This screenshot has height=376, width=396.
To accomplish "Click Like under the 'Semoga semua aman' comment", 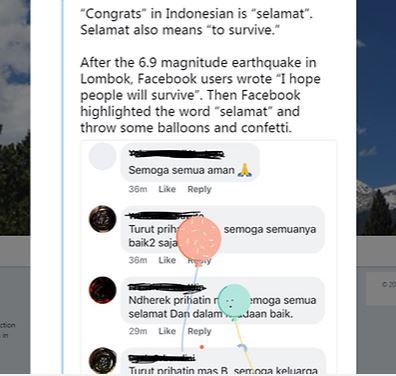I will (167, 189).
